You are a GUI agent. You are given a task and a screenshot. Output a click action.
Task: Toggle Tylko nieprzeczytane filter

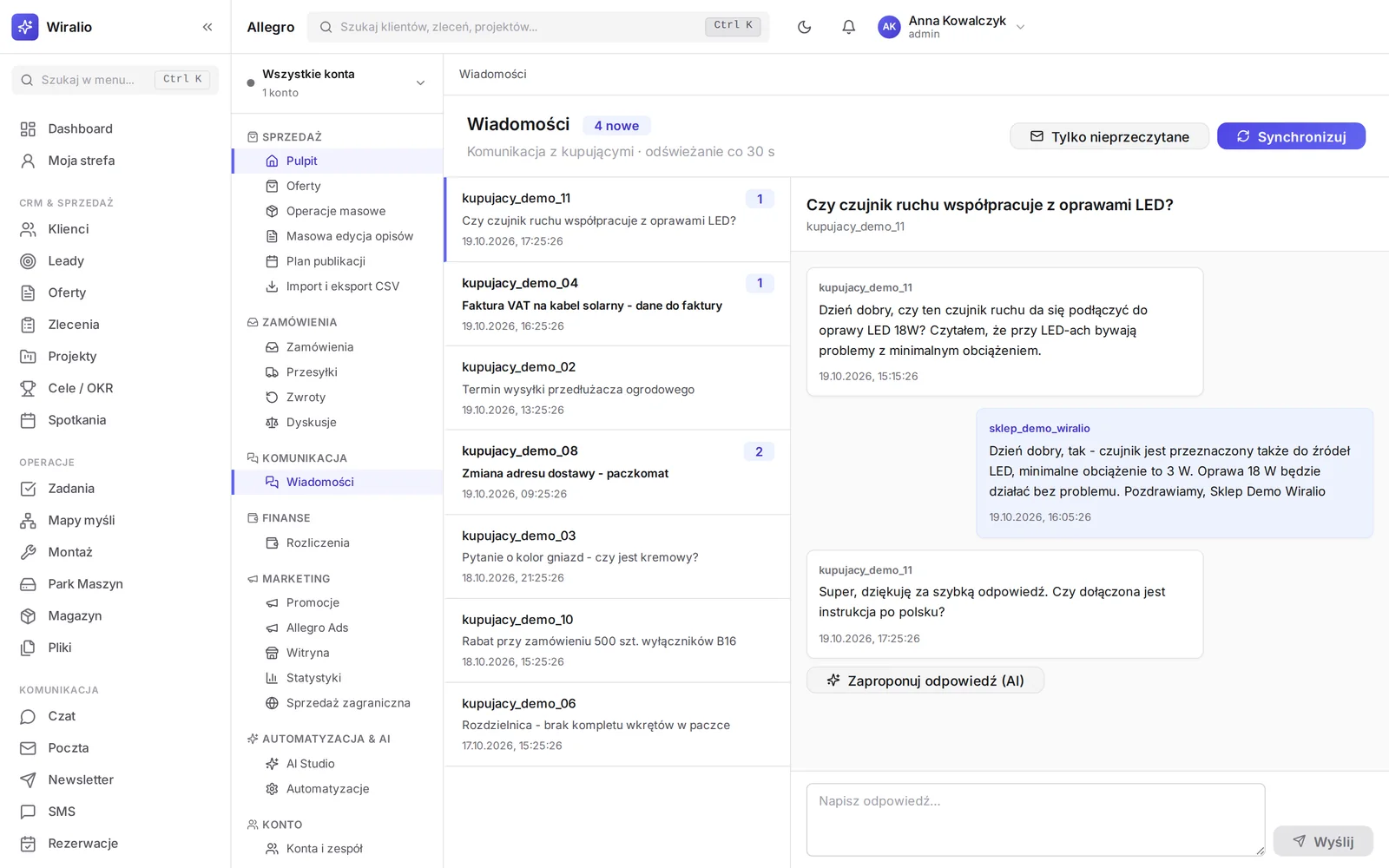click(1109, 136)
